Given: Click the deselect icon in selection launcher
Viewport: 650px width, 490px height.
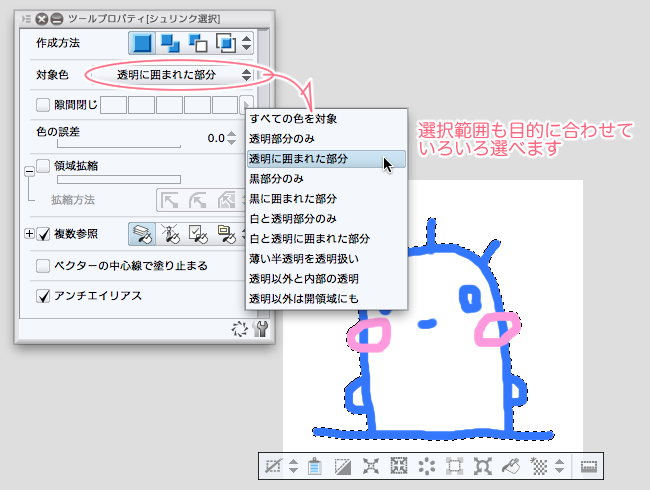Looking at the screenshot, I should point(271,466).
